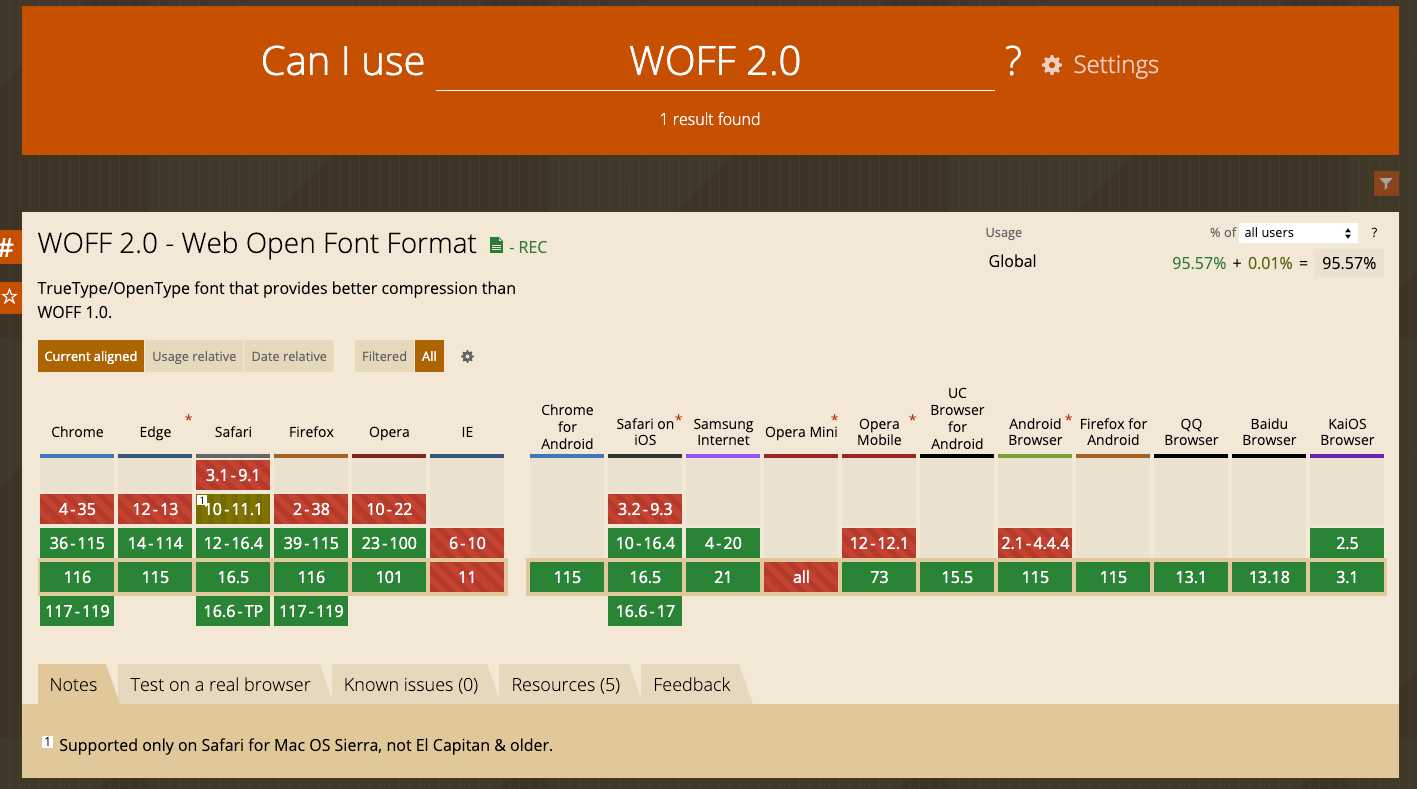The image size is (1417, 789).
Task: Select the Safari on iOS 3.2-9.3 cell
Action: [645, 509]
